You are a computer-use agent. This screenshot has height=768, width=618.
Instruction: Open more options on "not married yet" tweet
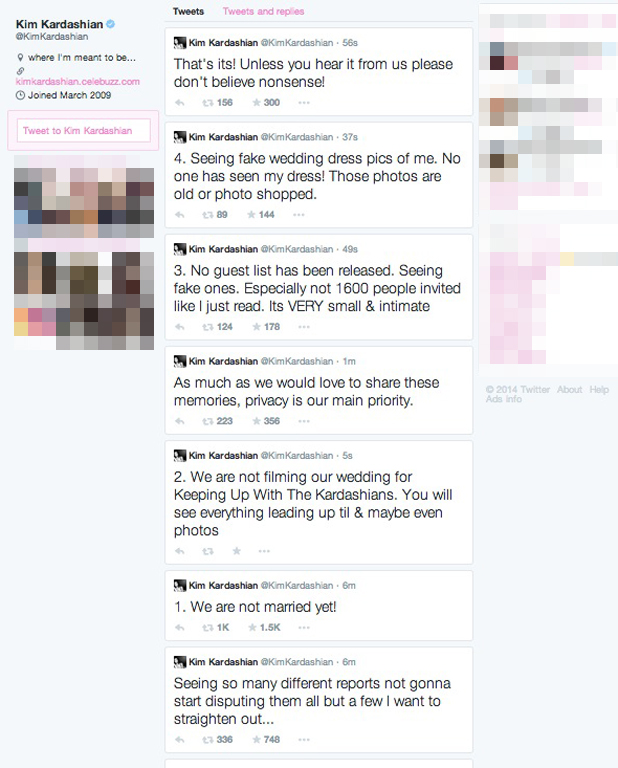(x=304, y=628)
